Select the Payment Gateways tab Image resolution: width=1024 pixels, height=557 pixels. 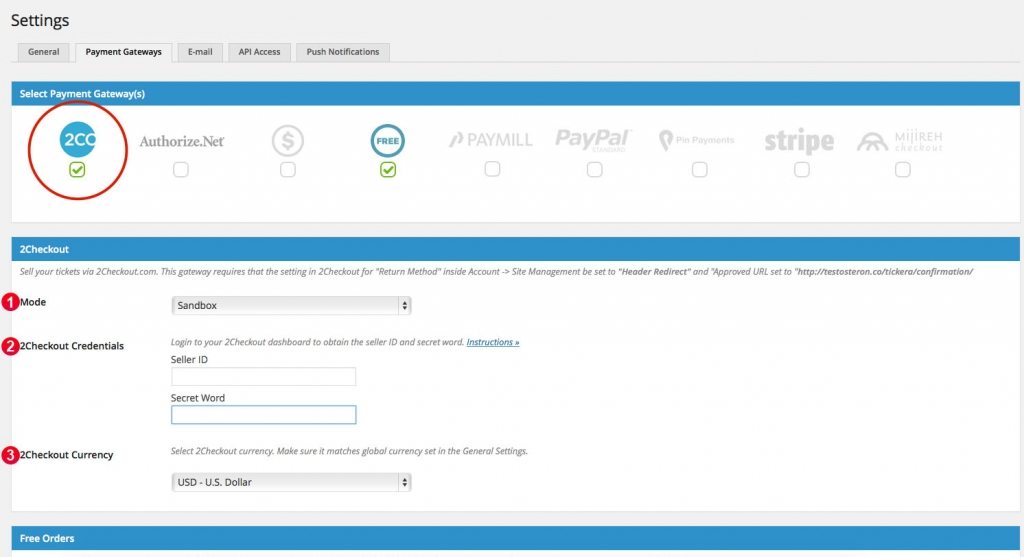123,52
